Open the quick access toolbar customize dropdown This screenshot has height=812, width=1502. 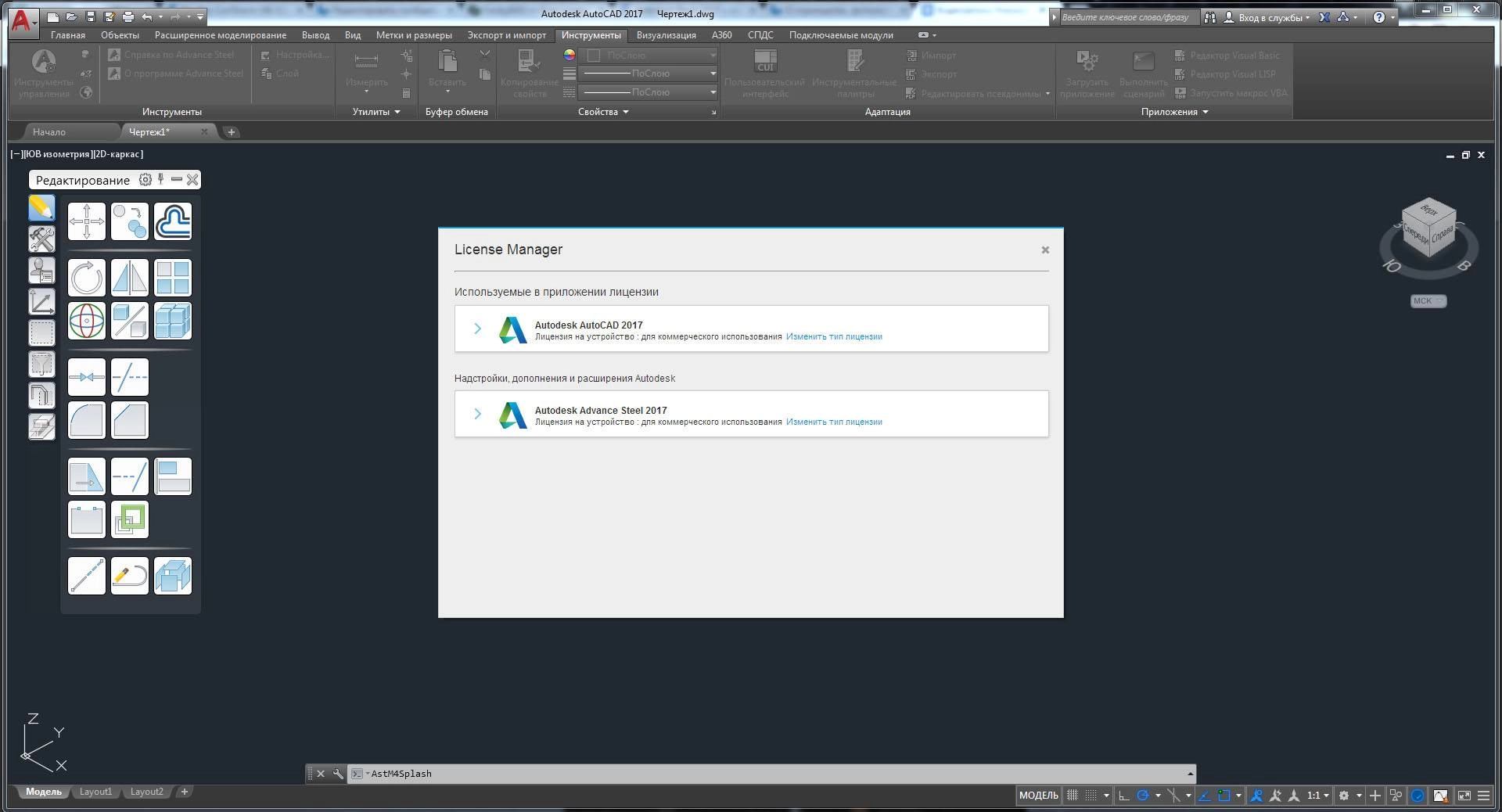201,16
